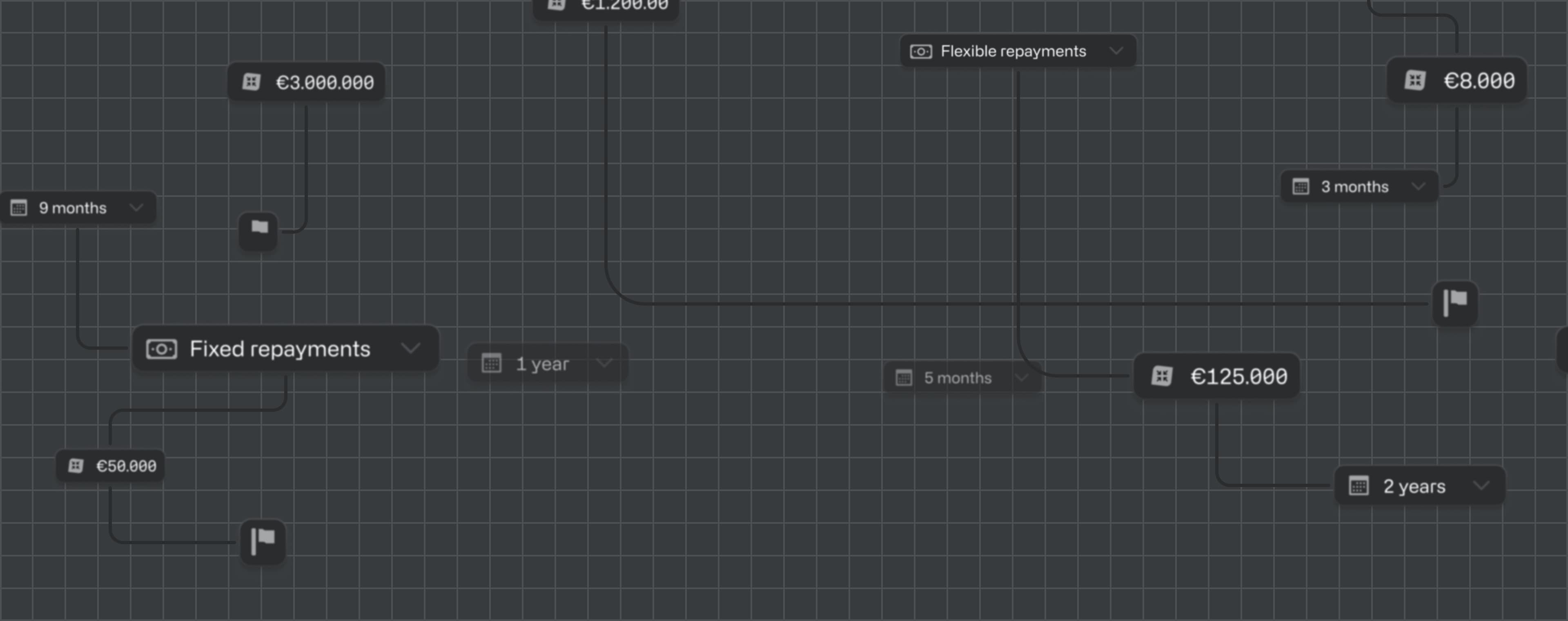Click the calculator icon in the €8.000 node
Viewport: 1568px width, 621px height.
click(x=1414, y=80)
